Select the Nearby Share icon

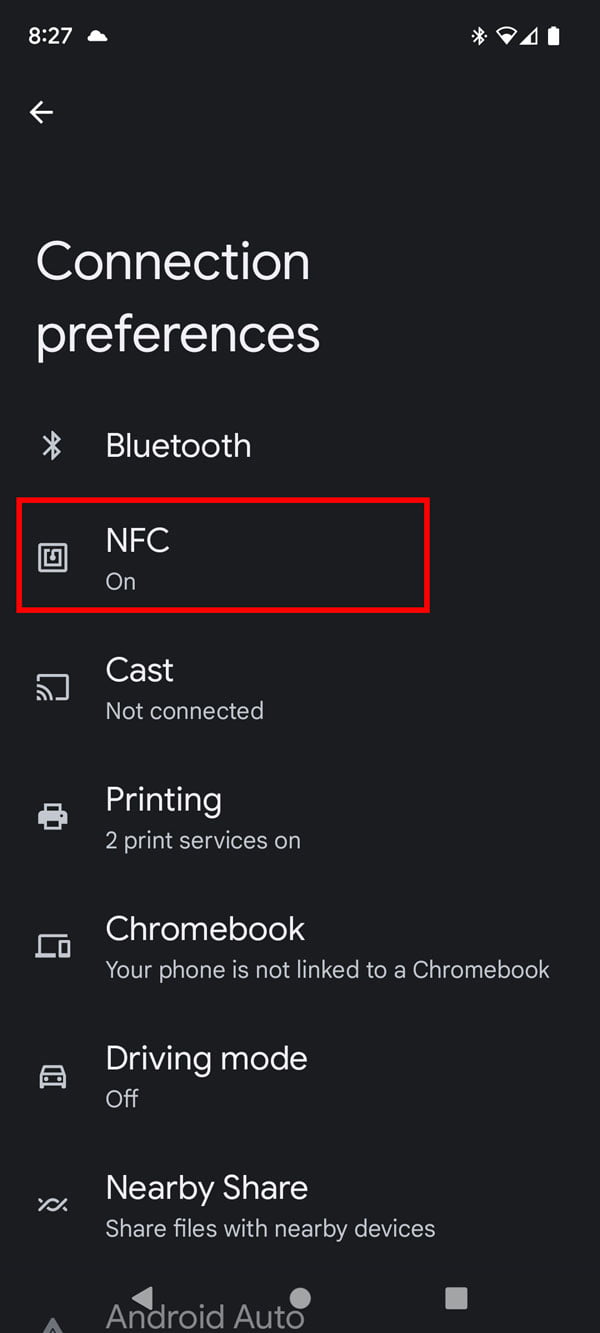pos(52,1205)
